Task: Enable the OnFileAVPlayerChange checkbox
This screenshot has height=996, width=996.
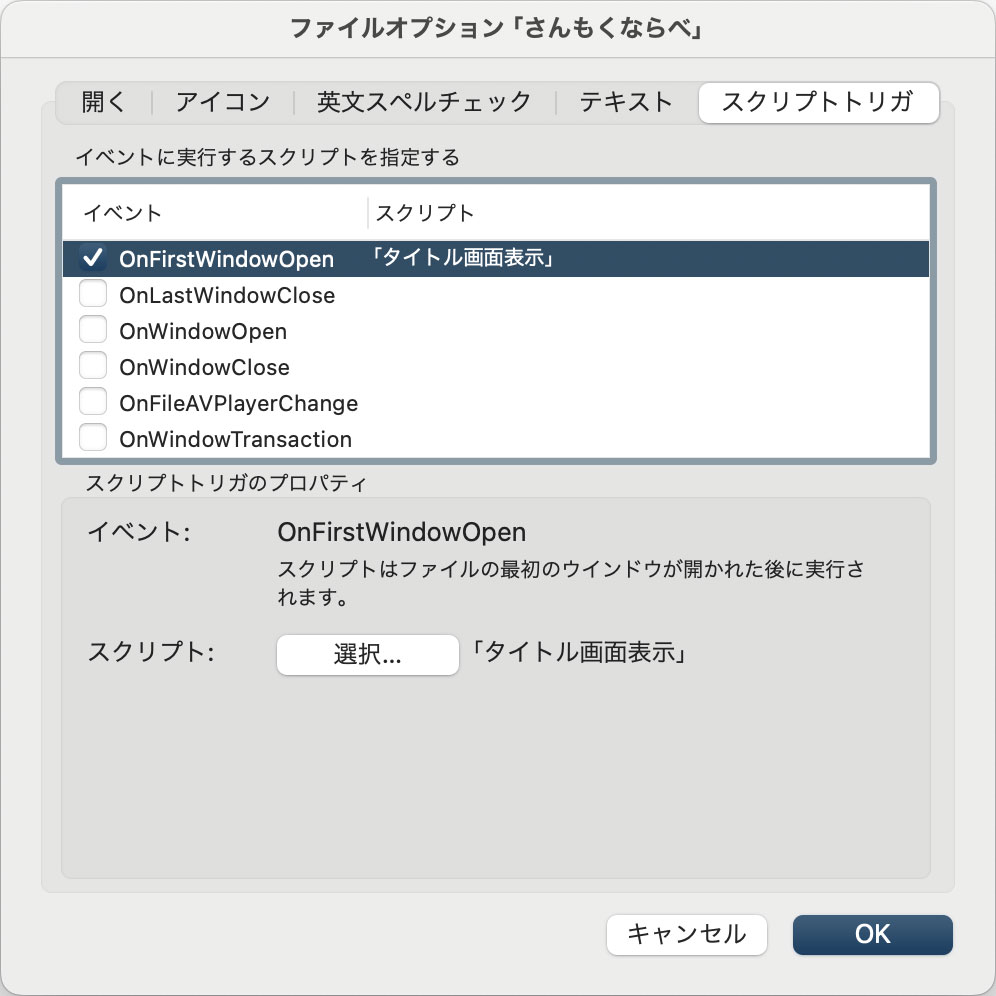Action: click(93, 402)
